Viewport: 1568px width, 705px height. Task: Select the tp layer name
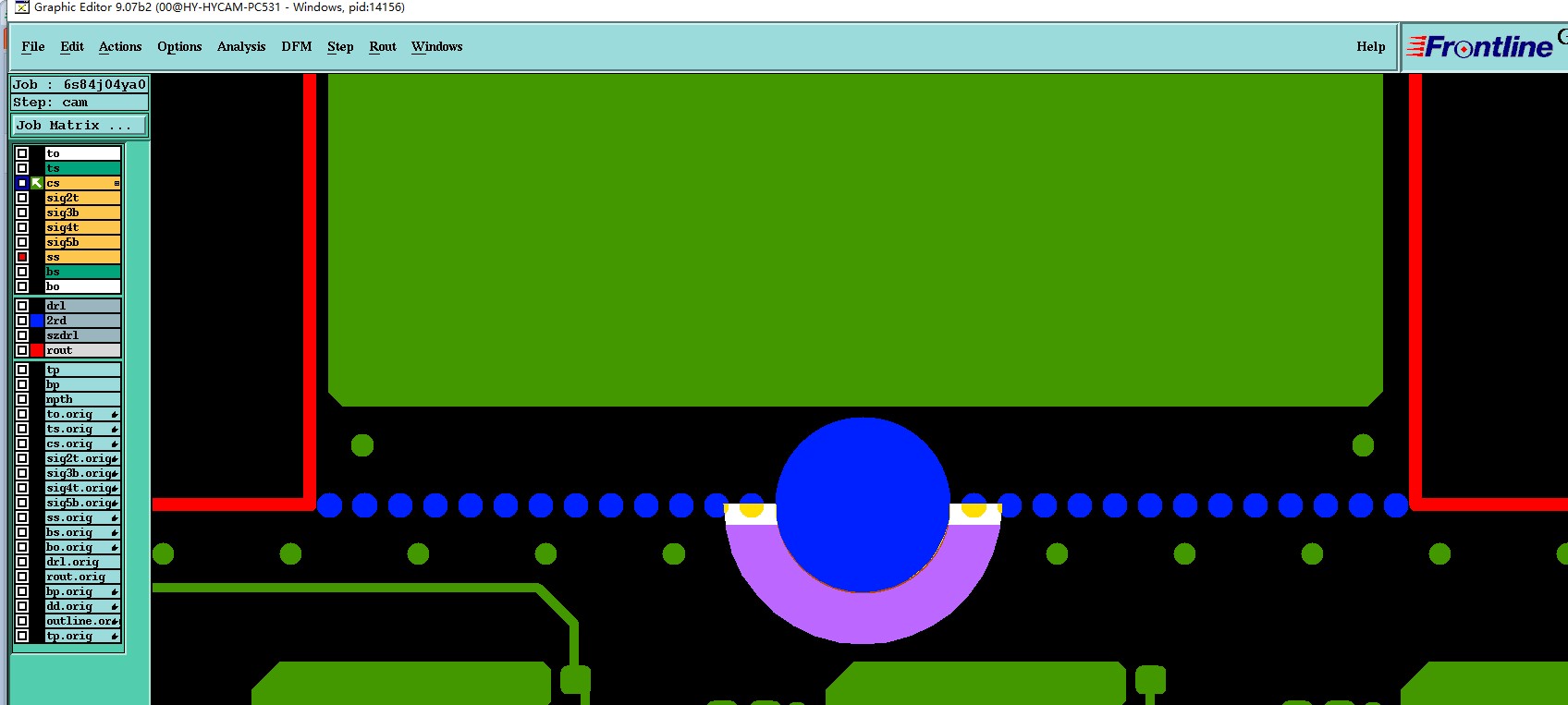83,370
